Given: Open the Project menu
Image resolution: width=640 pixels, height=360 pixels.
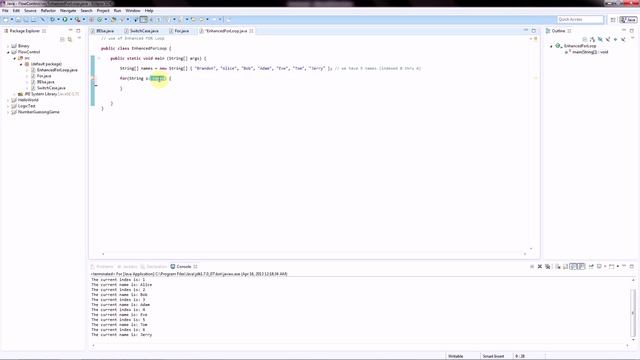Looking at the screenshot, I should [x=103, y=11].
